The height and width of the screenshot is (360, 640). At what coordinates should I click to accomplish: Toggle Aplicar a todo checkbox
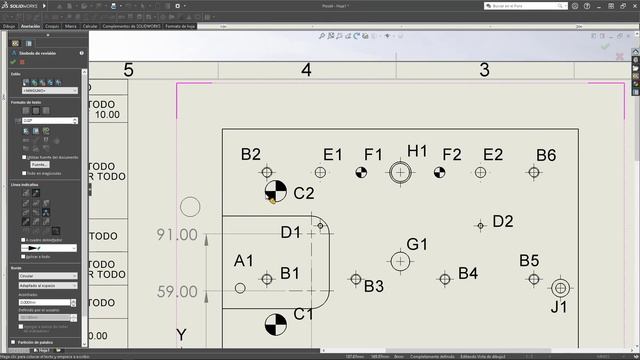coord(23,256)
